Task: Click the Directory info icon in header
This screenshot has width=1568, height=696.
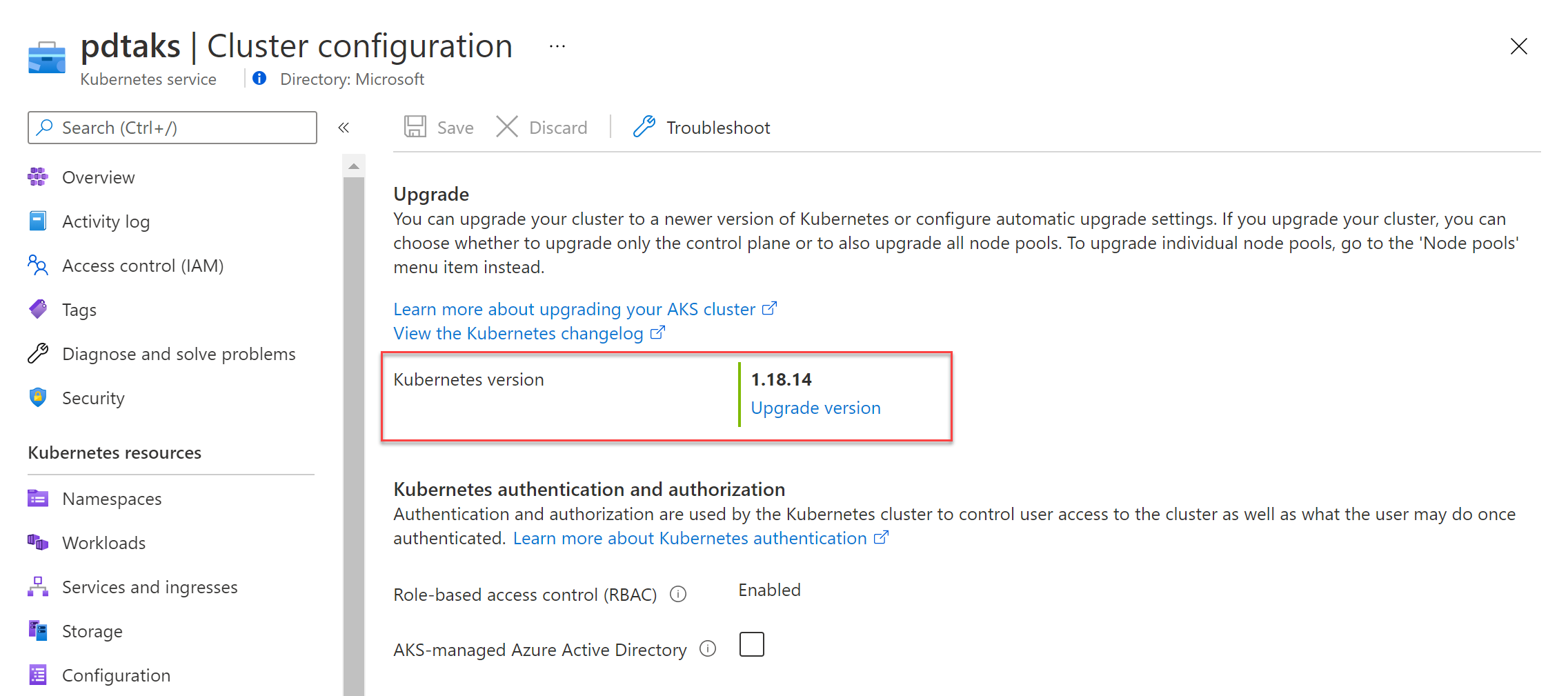Action: [x=259, y=79]
